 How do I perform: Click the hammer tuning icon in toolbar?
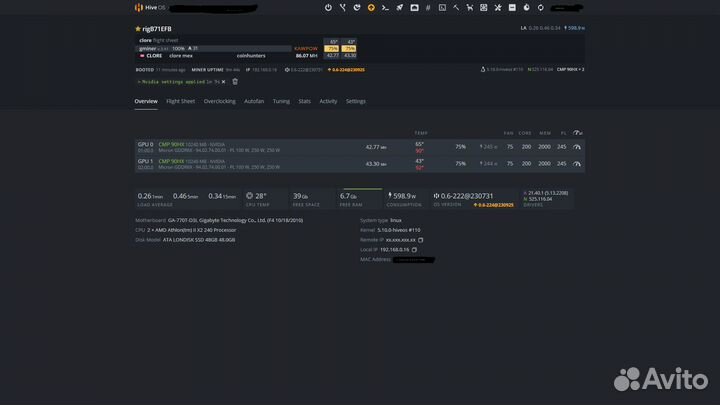coord(456,7)
